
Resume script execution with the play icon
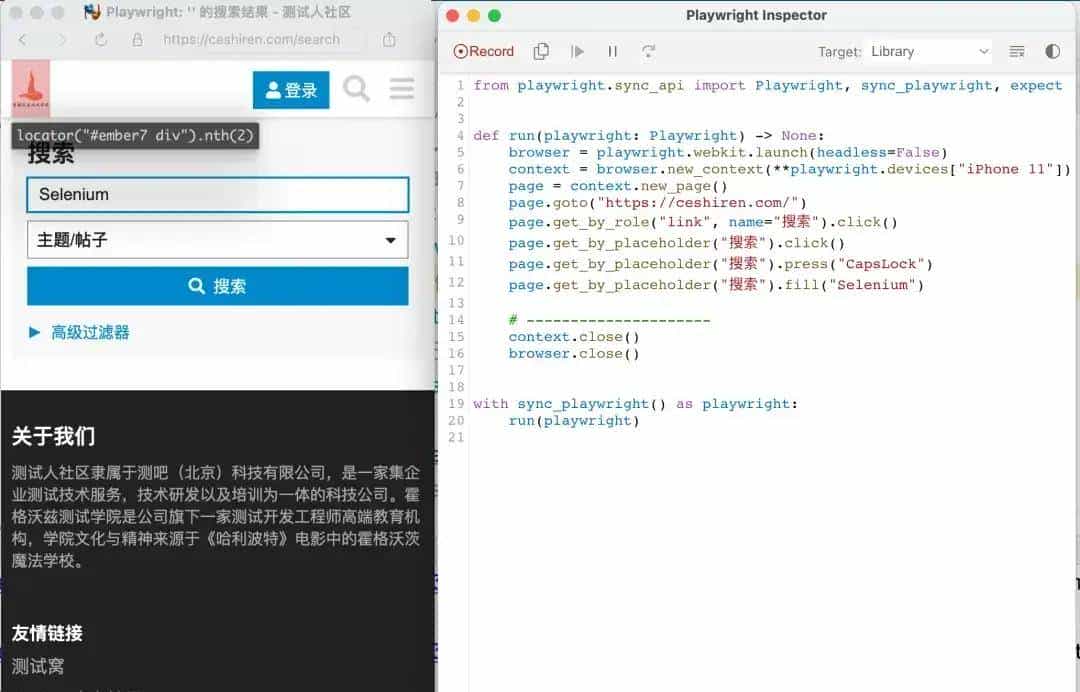pos(576,50)
